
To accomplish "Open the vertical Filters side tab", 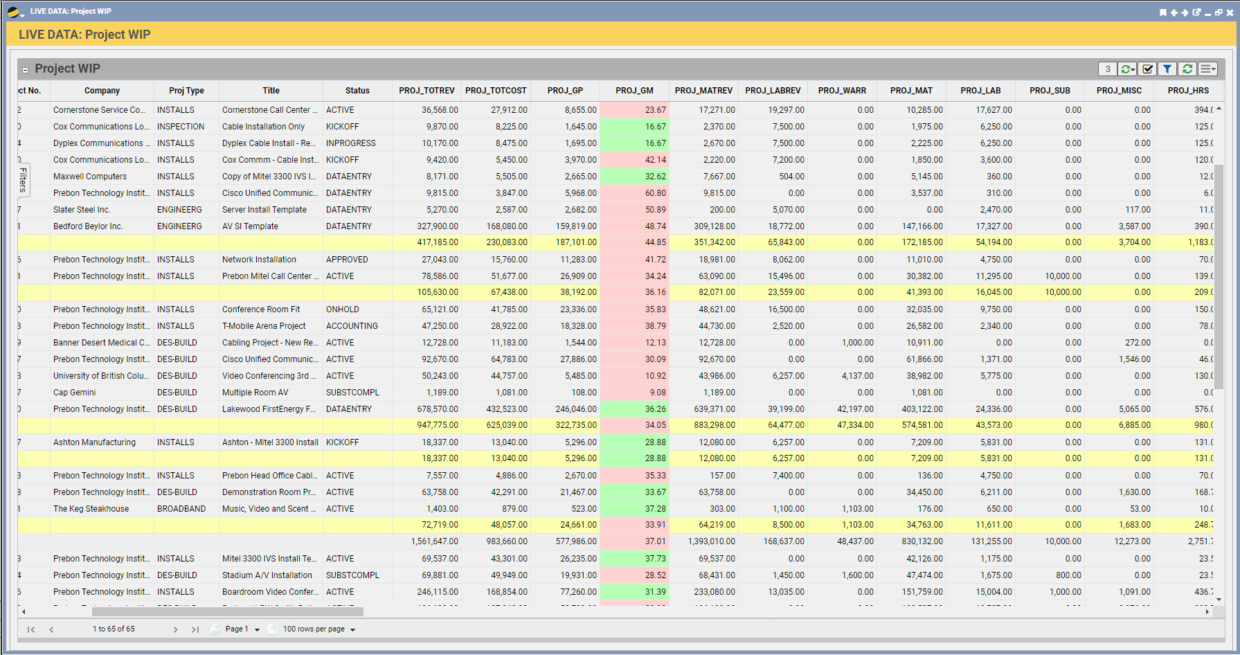I will click(x=23, y=182).
